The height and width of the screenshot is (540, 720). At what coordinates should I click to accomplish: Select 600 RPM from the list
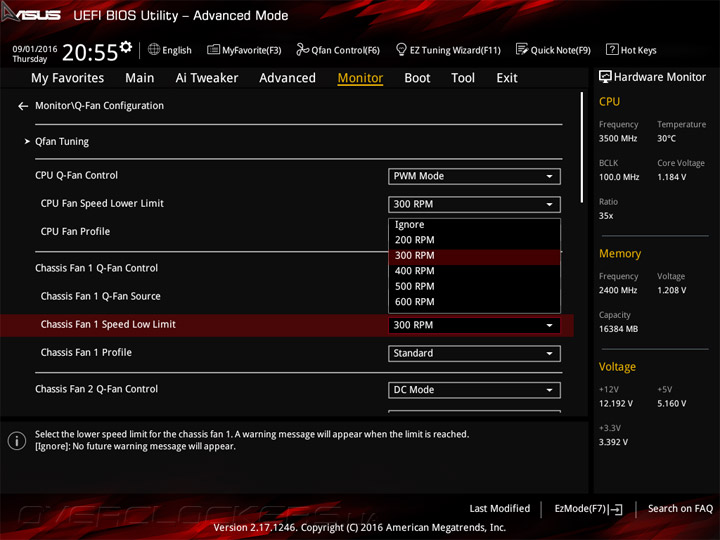coord(474,302)
